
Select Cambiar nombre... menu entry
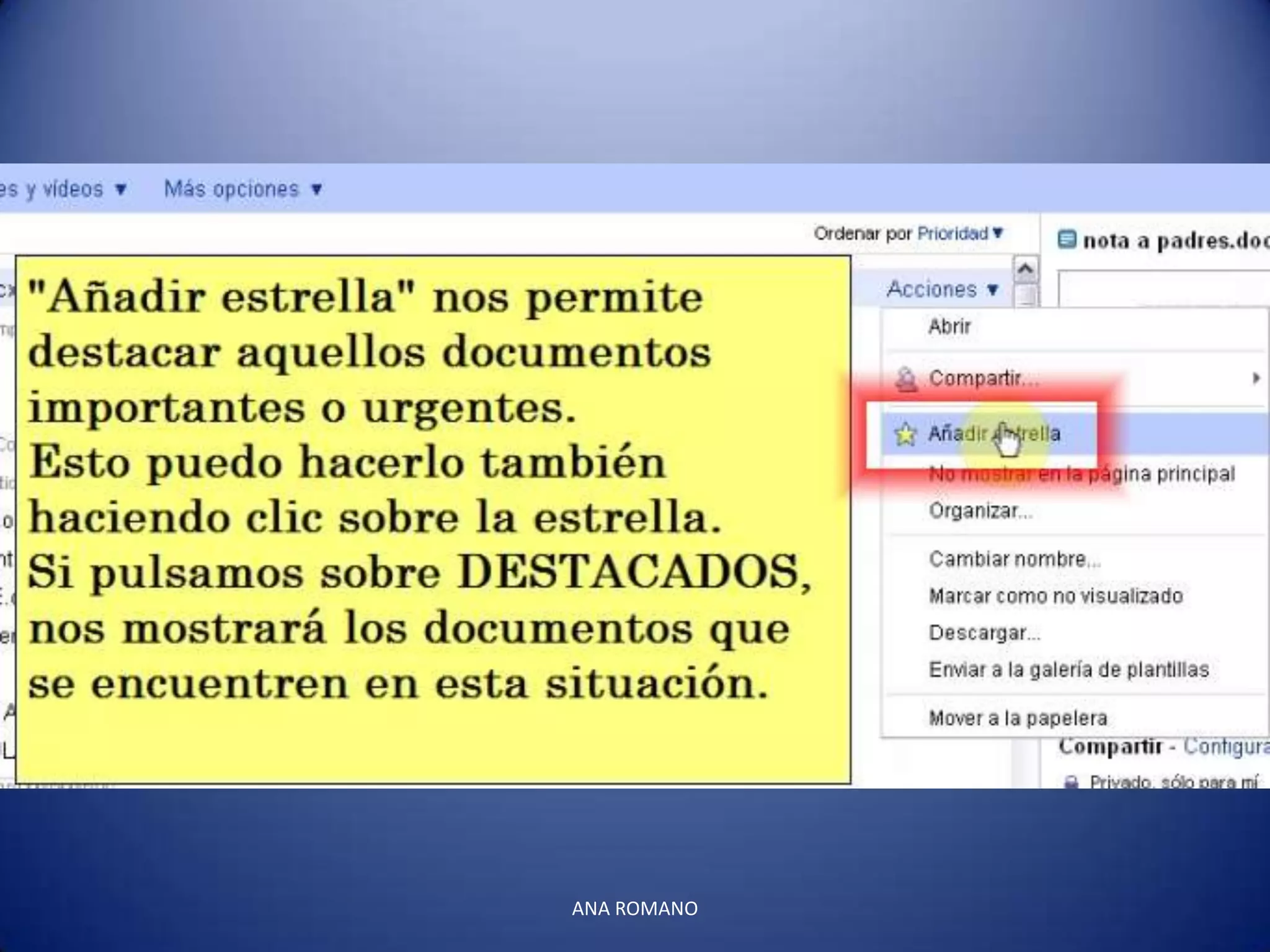tap(1014, 560)
